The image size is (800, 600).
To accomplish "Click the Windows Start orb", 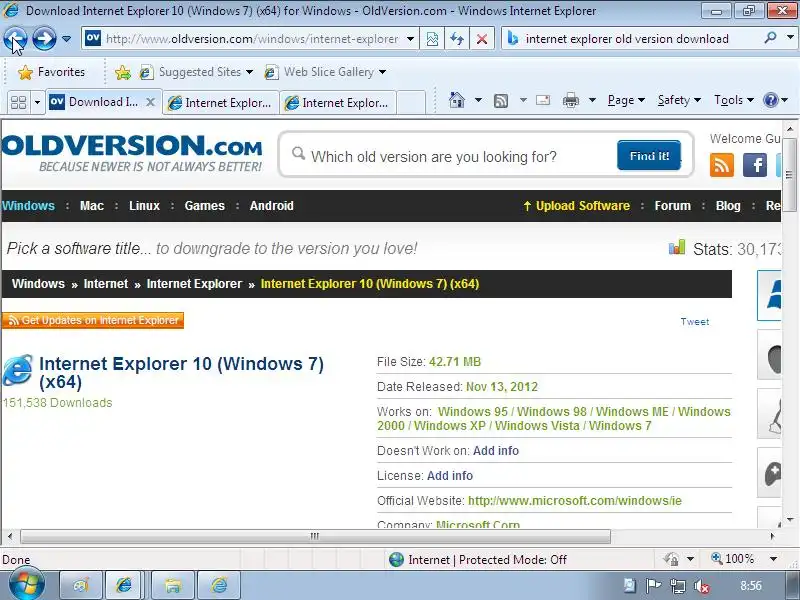I will click(26, 583).
